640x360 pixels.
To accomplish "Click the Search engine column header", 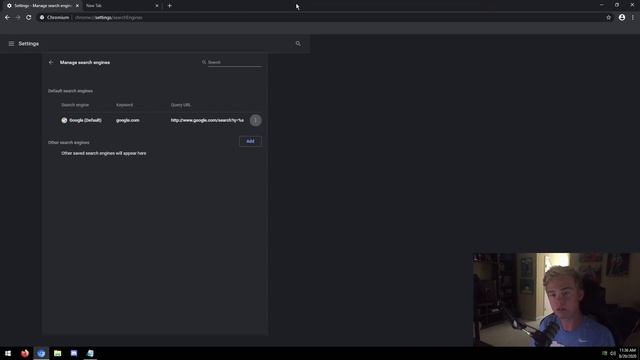I will pyautogui.click(x=75, y=105).
